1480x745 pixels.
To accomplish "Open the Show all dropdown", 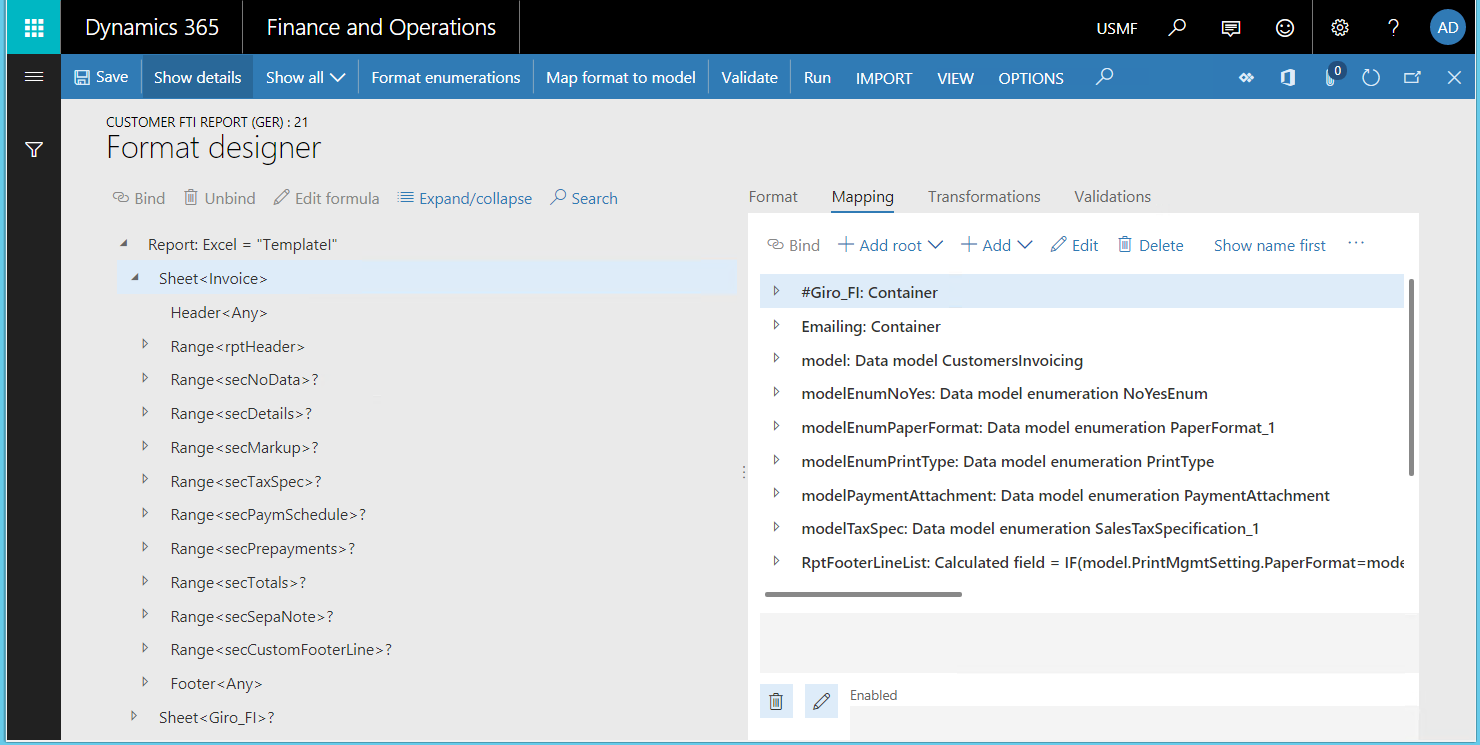I will coord(305,77).
